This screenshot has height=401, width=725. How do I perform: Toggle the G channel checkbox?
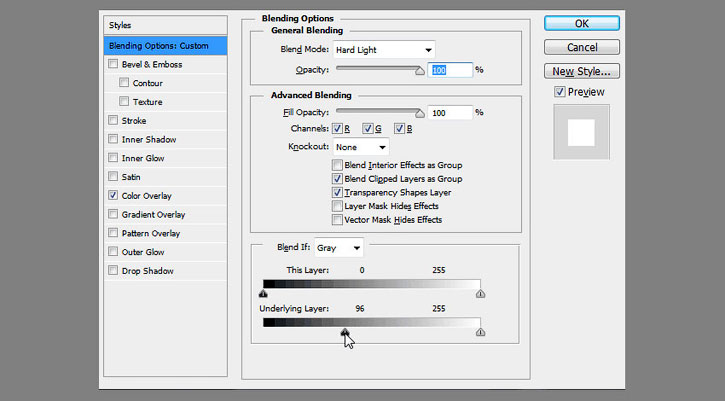pyautogui.click(x=368, y=129)
